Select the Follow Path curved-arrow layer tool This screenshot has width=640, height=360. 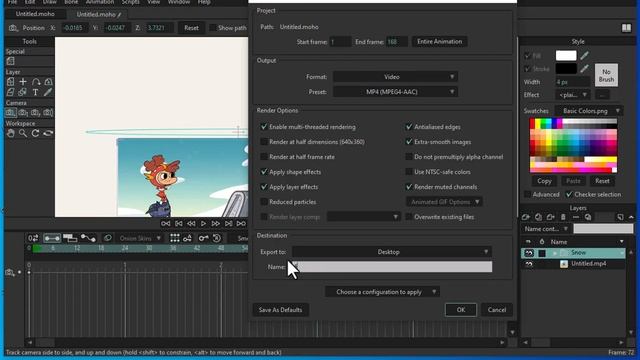pyautogui.click(x=36, y=82)
